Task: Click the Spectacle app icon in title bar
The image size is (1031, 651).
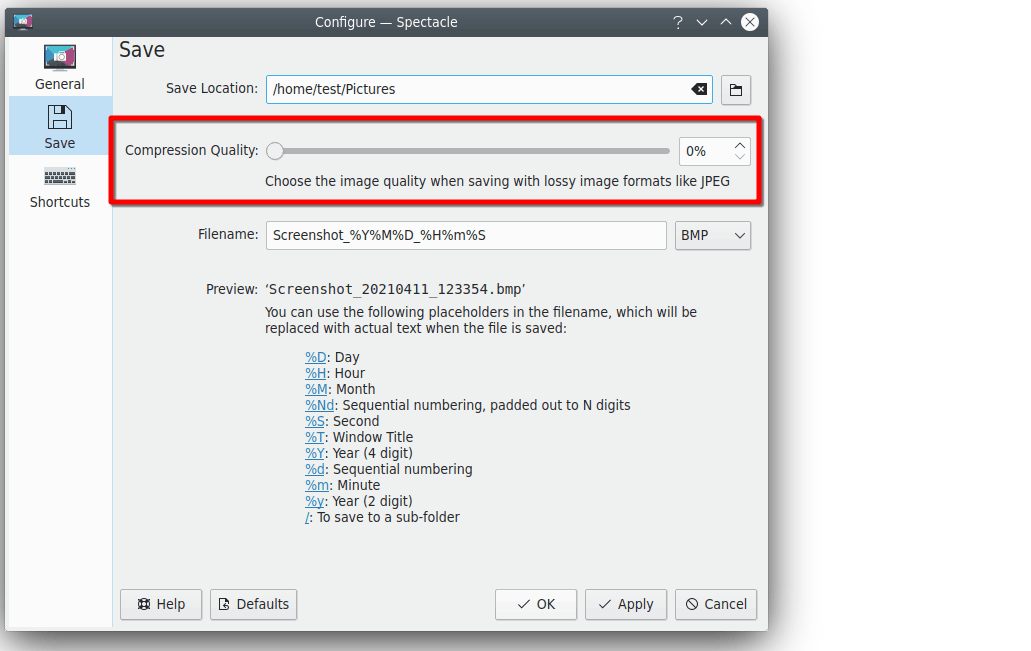Action: coord(23,22)
